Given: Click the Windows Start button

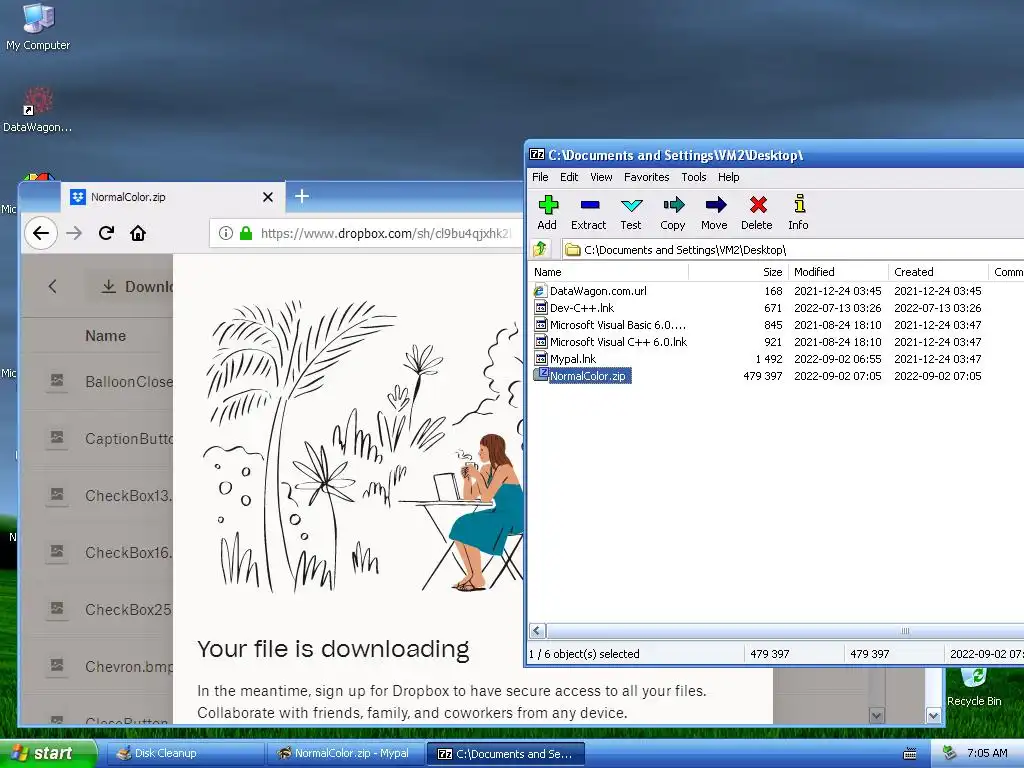Looking at the screenshot, I should 48,754.
